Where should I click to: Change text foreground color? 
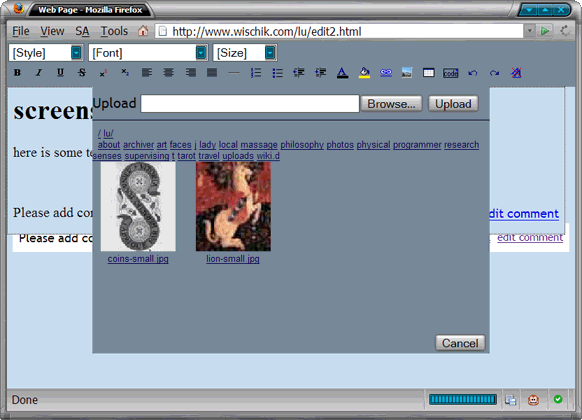coord(342,73)
